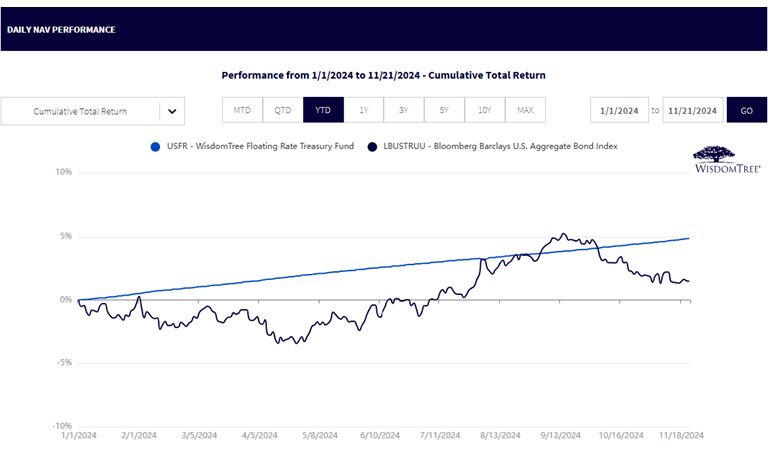Click the 7/11/2024 x-axis label
The width and height of the screenshot is (768, 452).
coord(440,435)
